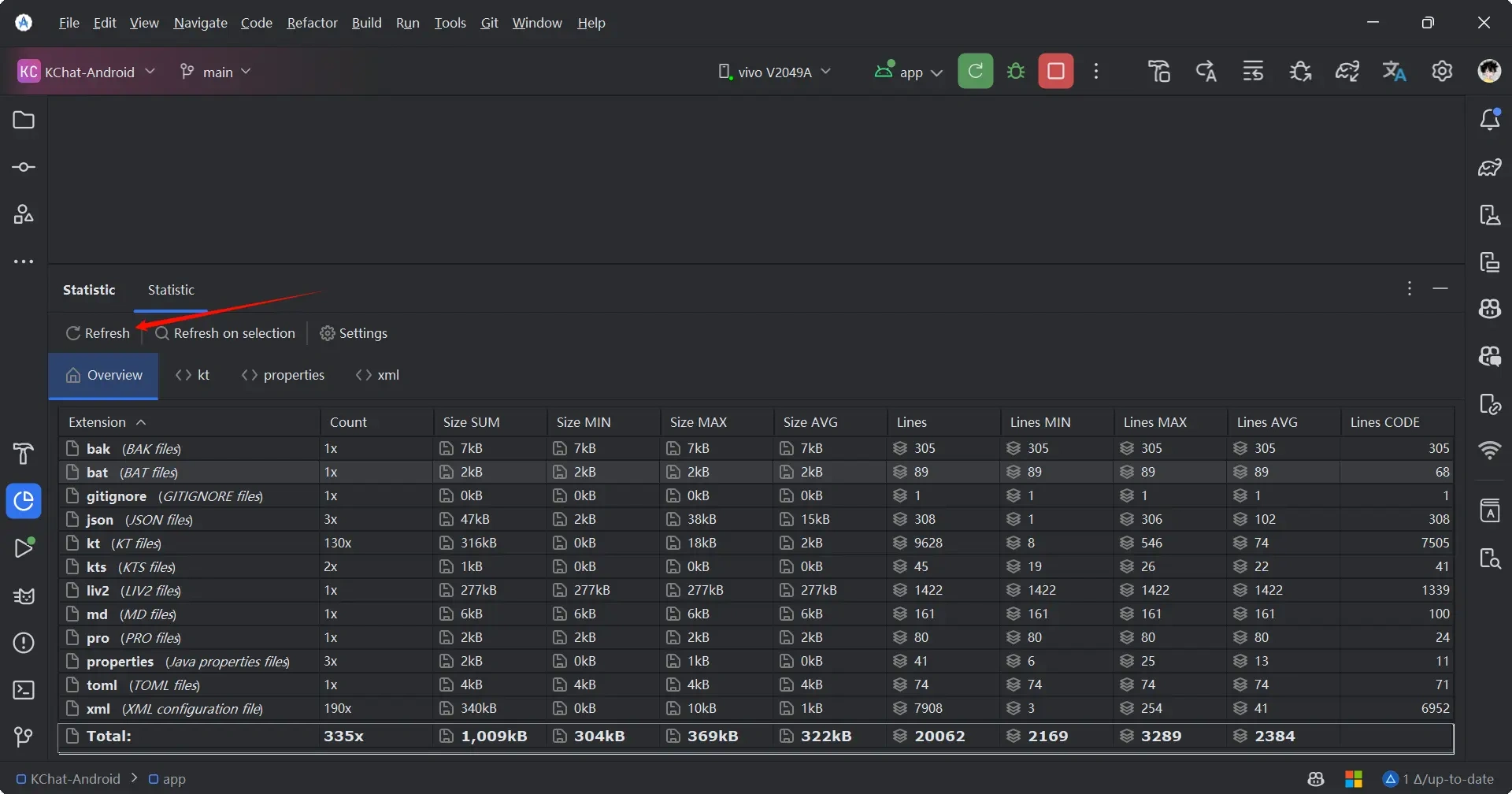Select the Statistic pie chart tool window

(24, 501)
